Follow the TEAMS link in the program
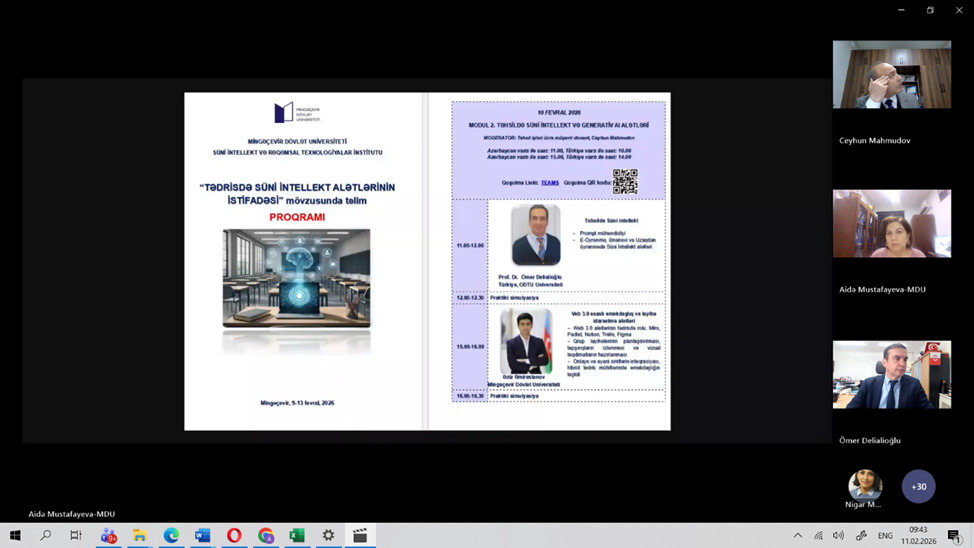Viewport: 974px width, 548px height. coord(550,183)
